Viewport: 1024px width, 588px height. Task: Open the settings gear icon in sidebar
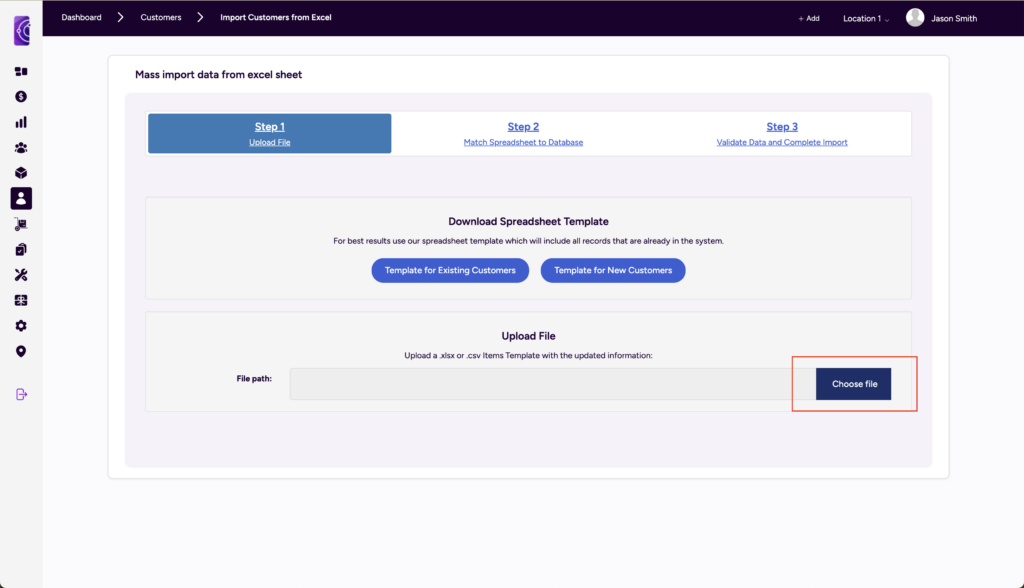coord(21,326)
